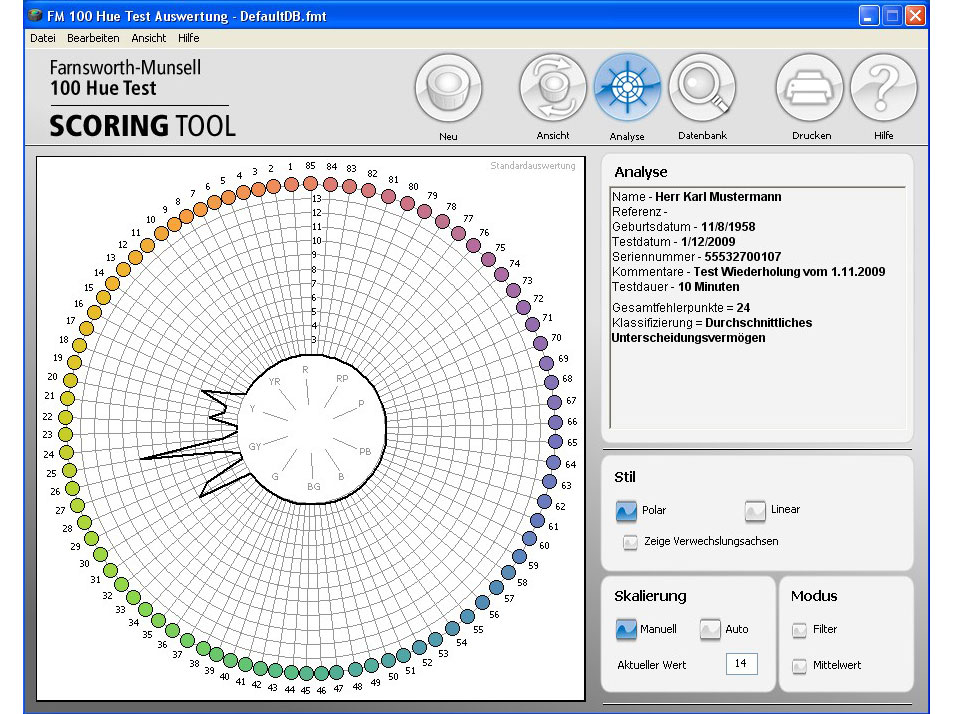Click the Drucken toolbar label
953x714 pixels.
tap(811, 136)
